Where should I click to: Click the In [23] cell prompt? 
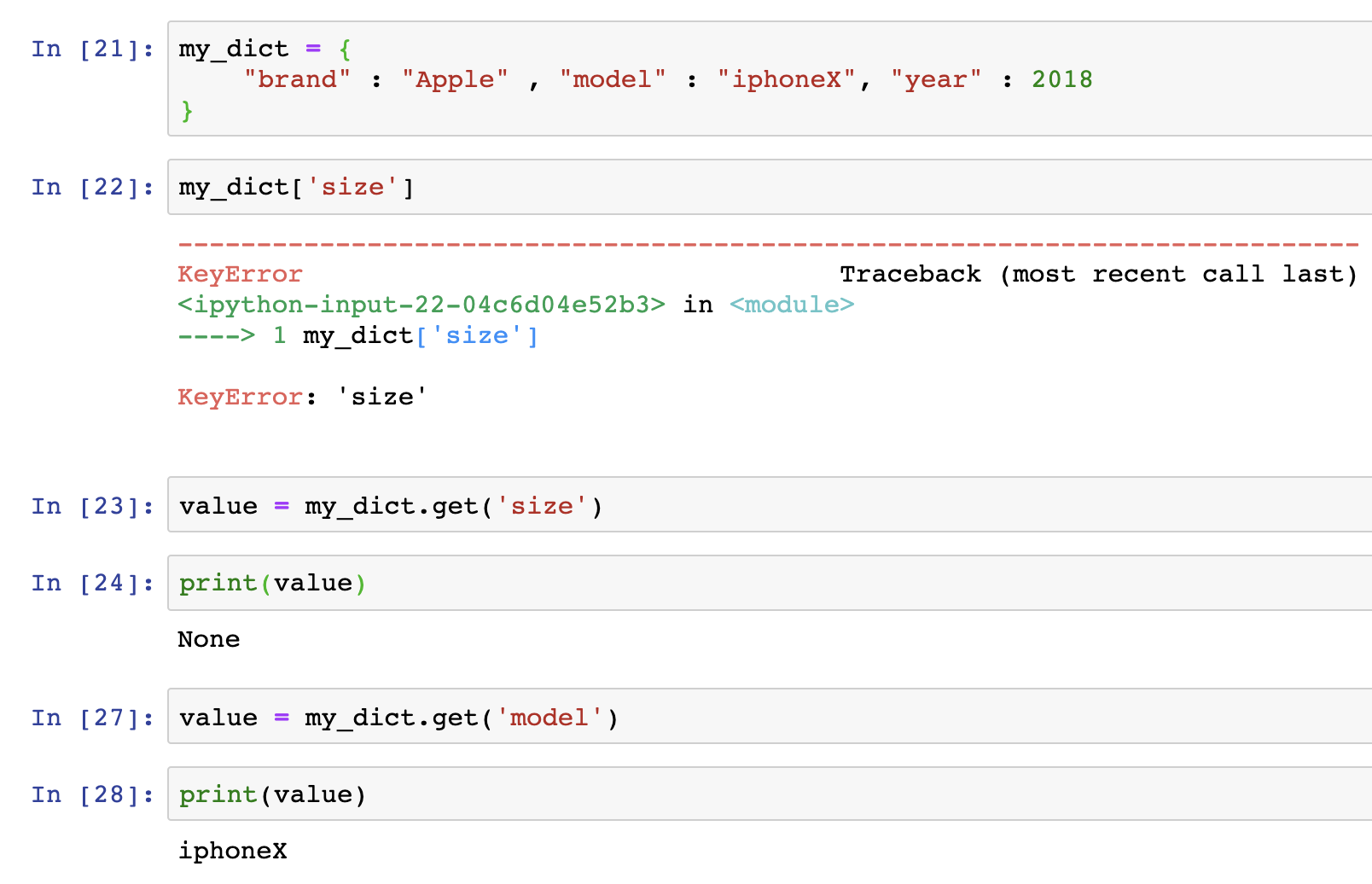[x=91, y=505]
